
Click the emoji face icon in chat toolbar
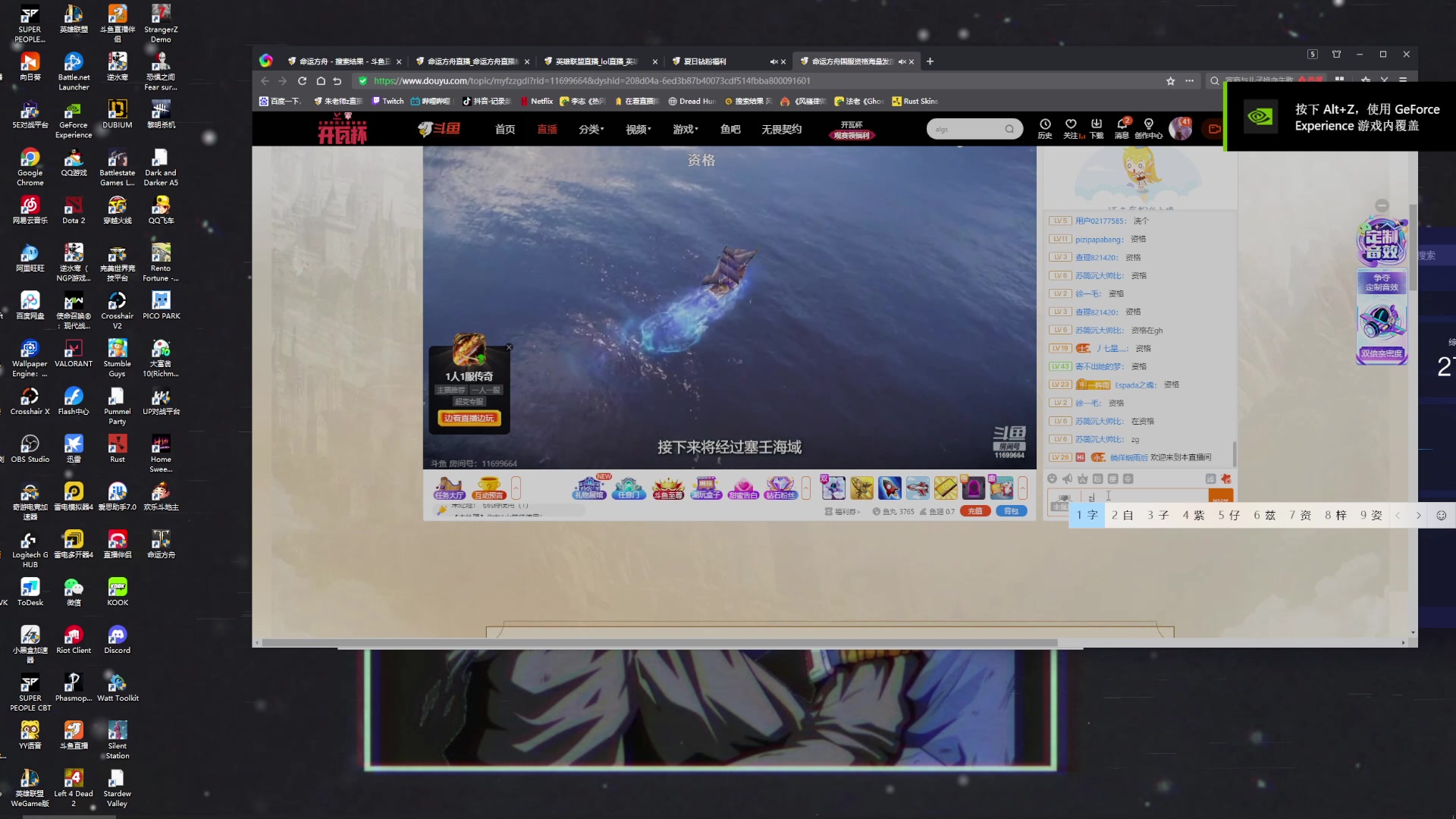1052,479
